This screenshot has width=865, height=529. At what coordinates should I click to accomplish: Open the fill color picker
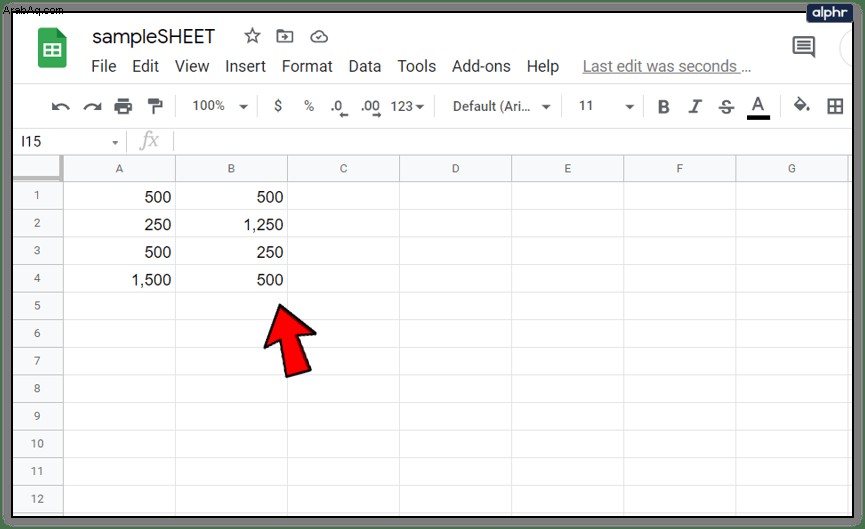[x=801, y=105]
